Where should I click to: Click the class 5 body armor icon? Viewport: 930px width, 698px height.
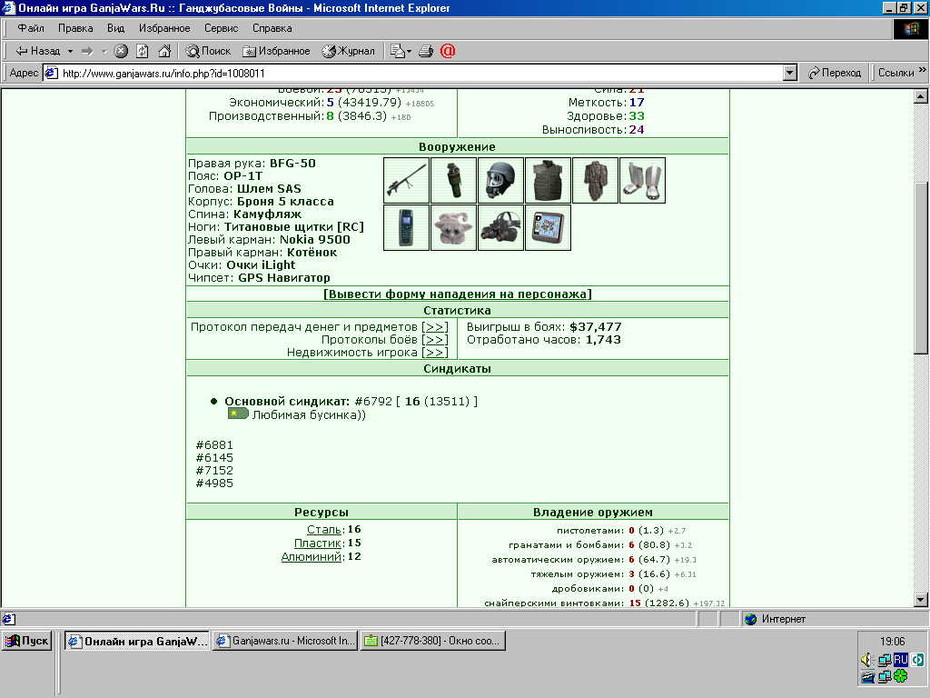(x=548, y=180)
